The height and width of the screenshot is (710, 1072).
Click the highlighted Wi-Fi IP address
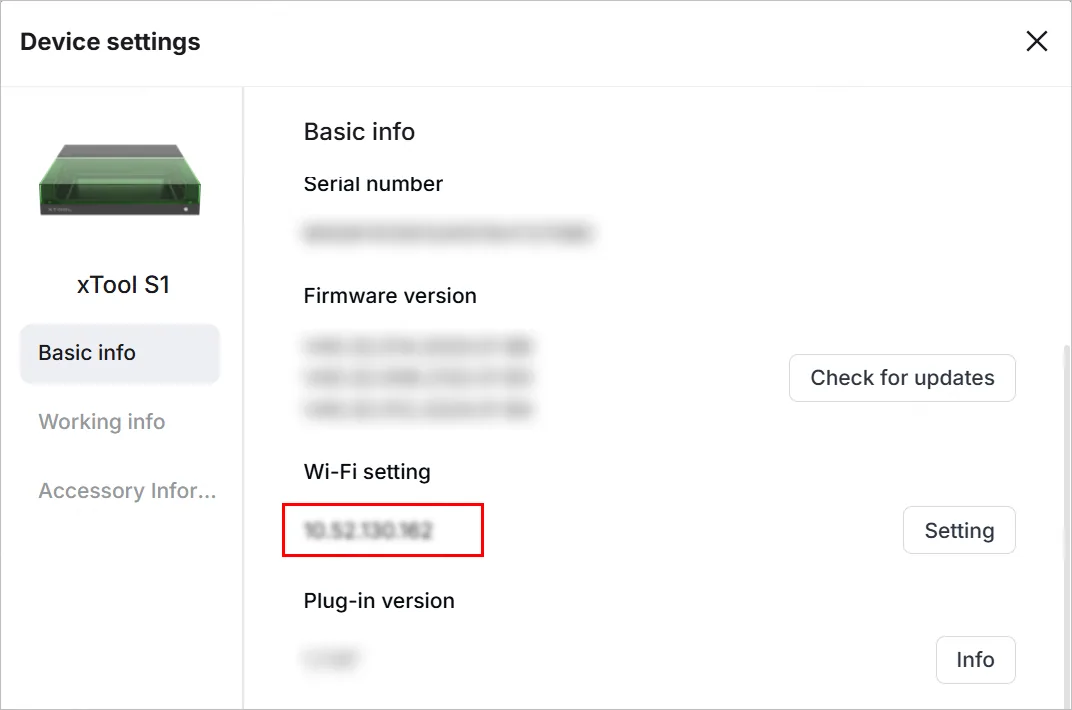tap(368, 530)
